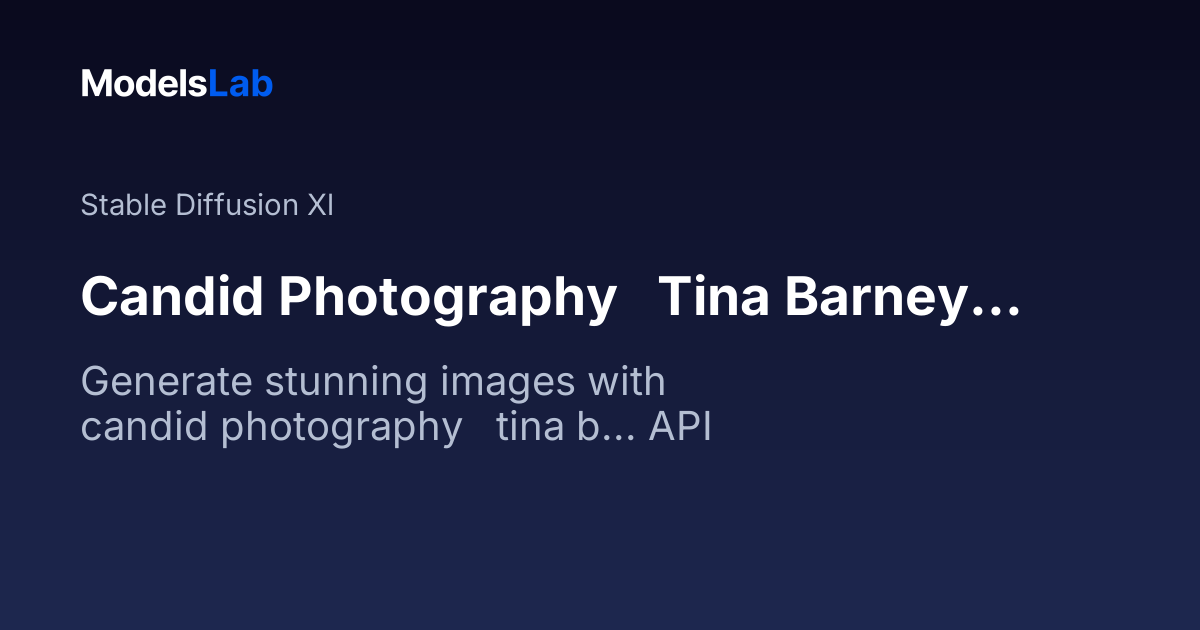Open the "Candid Photography Tina Barney…" title
Screen dimensions: 1200x630
(550, 297)
